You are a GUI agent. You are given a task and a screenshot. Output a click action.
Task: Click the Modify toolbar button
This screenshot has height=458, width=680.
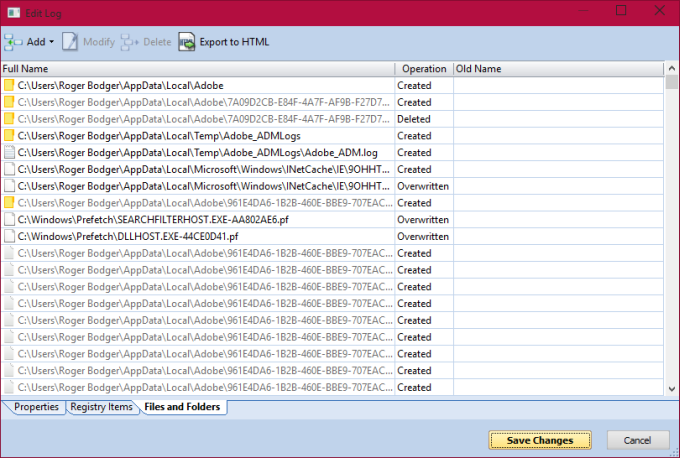pos(88,42)
